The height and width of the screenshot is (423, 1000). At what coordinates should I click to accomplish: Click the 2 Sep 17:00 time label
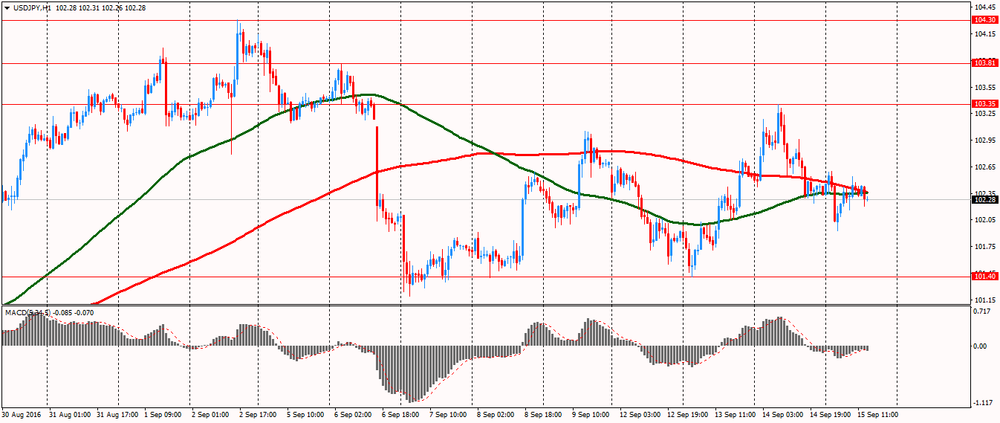(x=258, y=414)
